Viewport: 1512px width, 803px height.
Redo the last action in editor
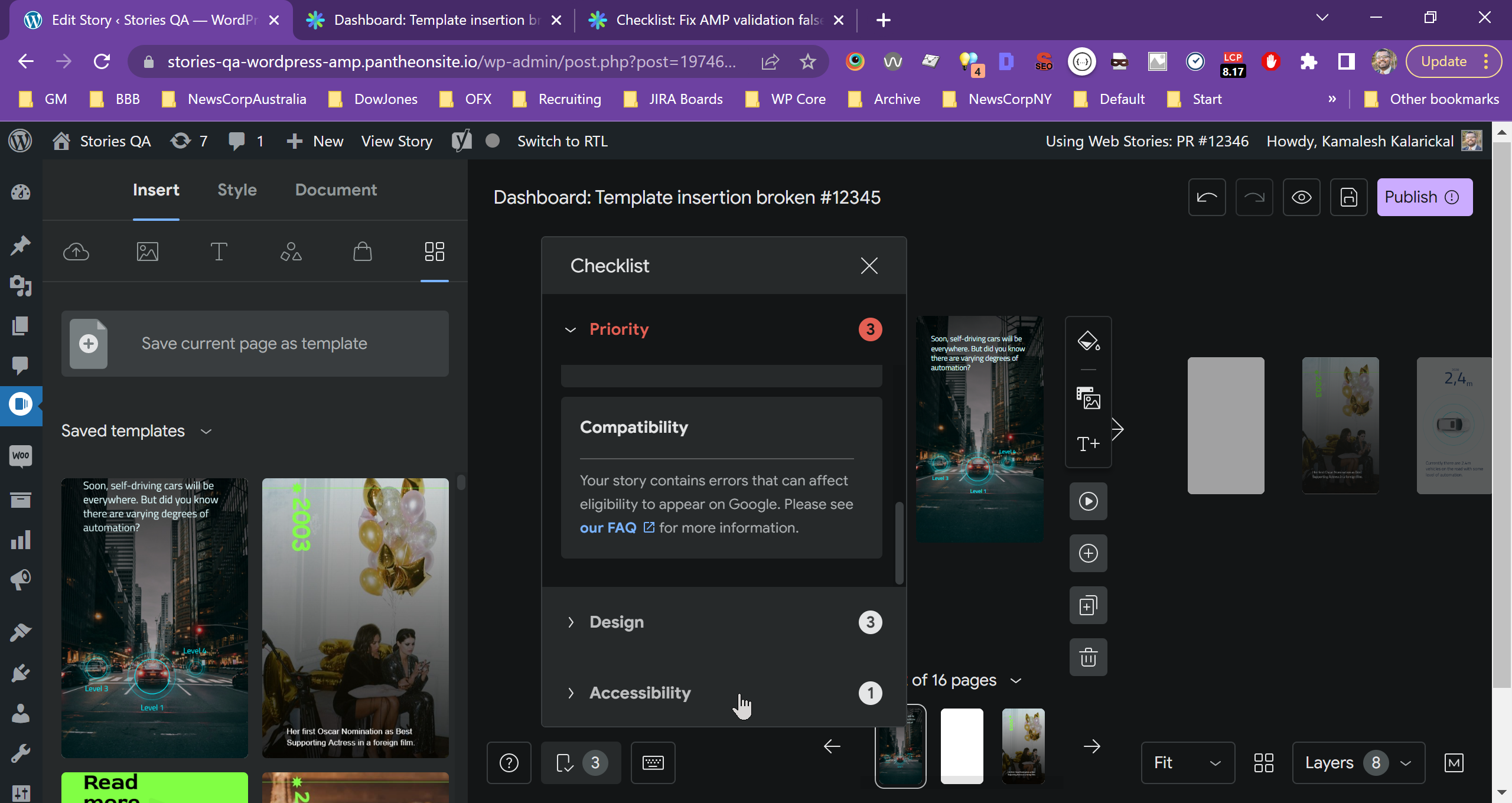(x=1254, y=197)
